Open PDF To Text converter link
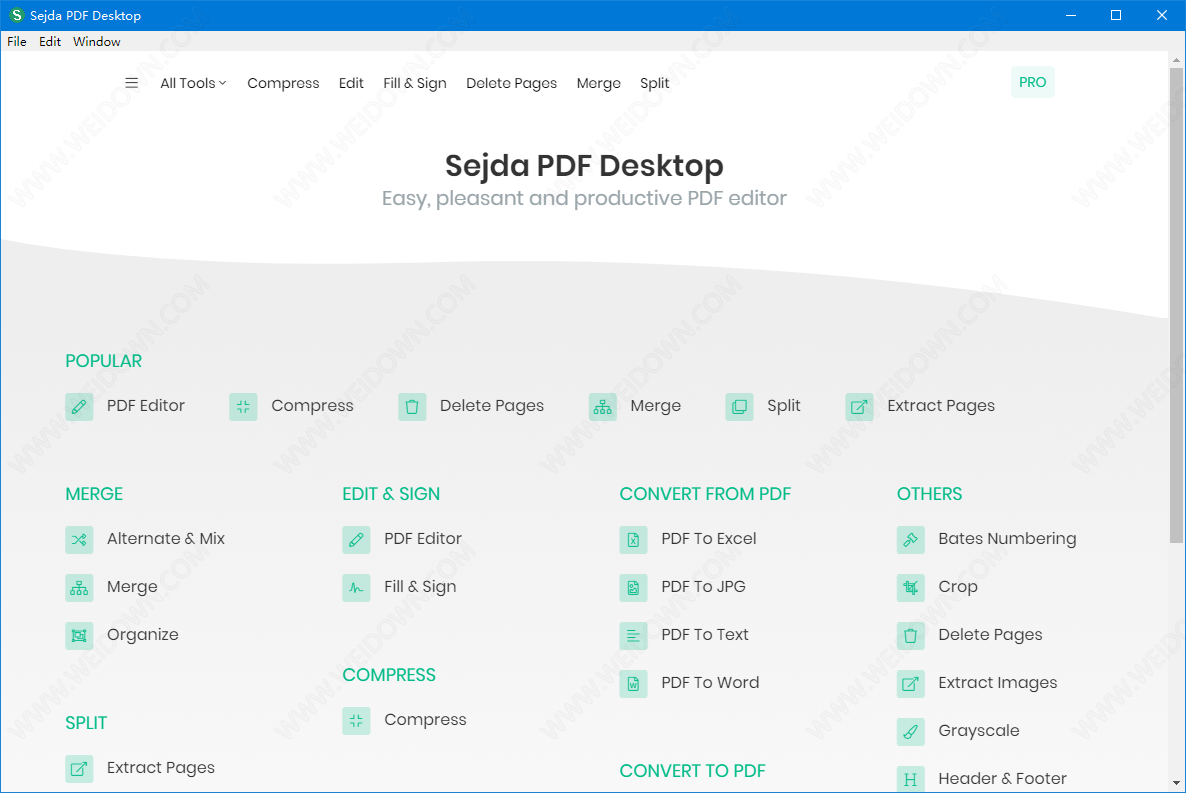The width and height of the screenshot is (1186, 793). coord(704,635)
